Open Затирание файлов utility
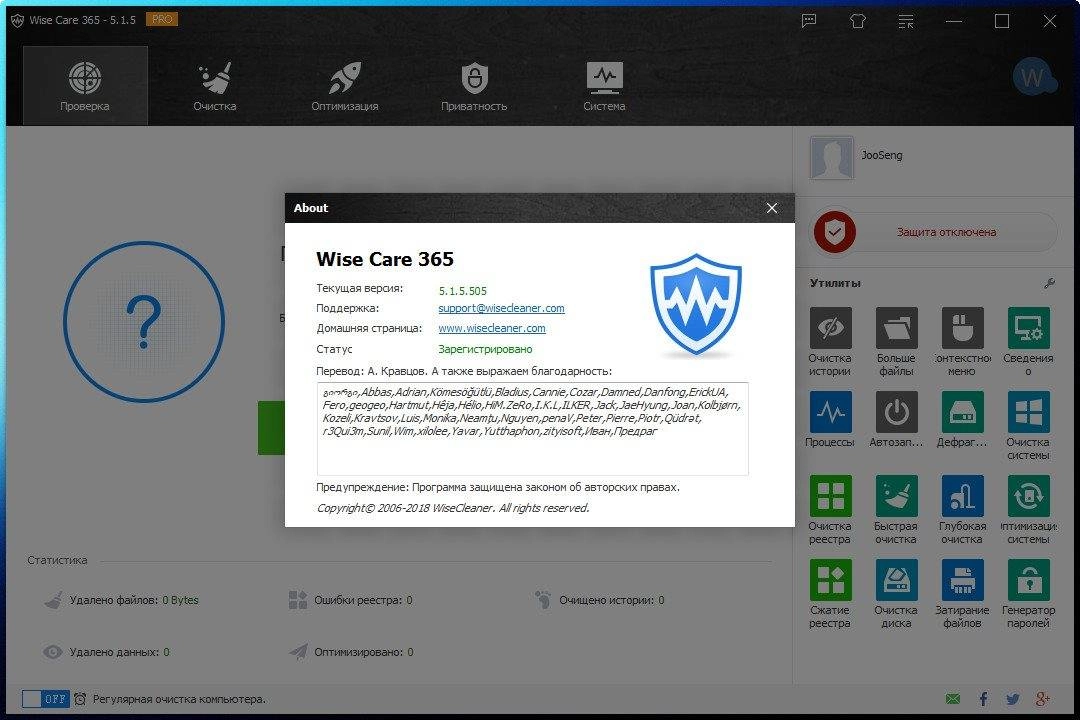 click(x=962, y=594)
